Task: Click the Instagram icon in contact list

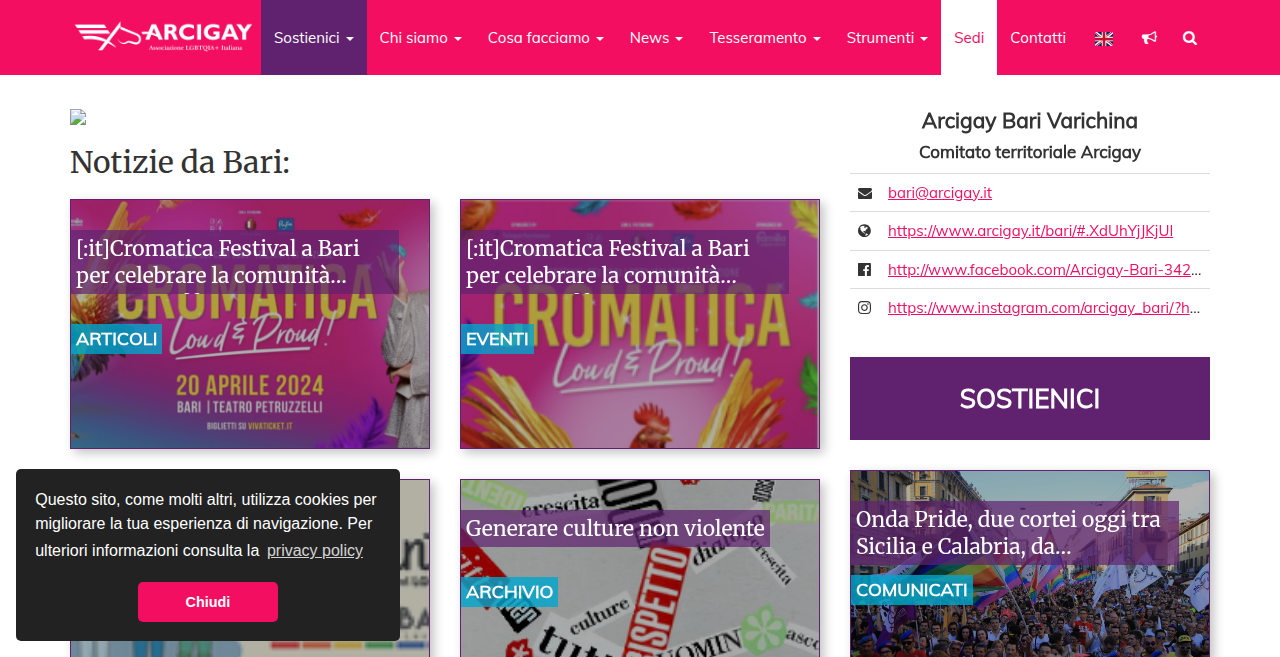Action: coord(865,308)
